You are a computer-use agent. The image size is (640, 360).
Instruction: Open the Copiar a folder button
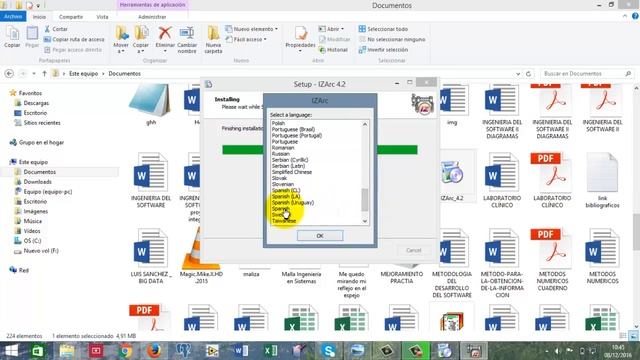pyautogui.click(x=141, y=40)
